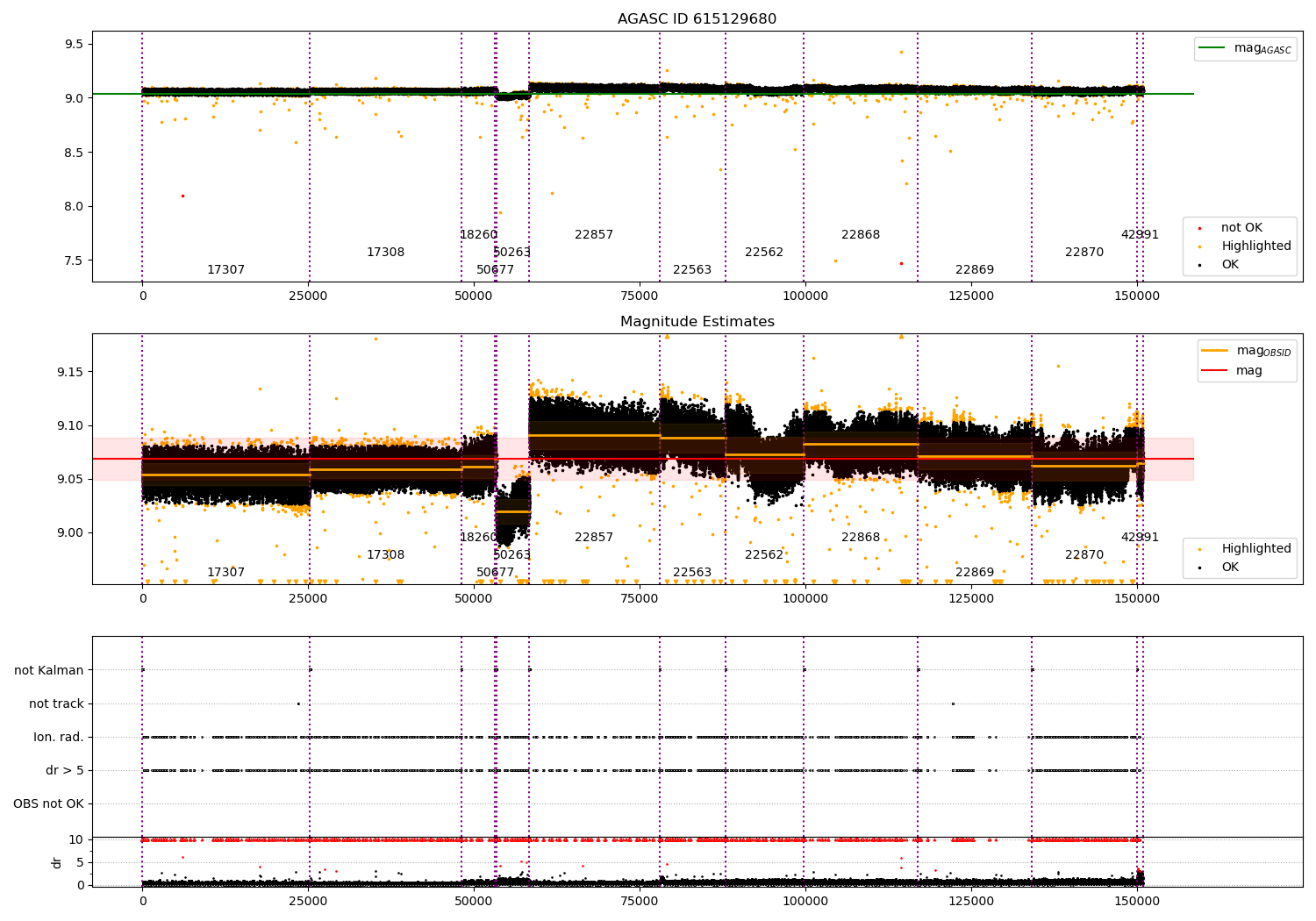Click obsid label 42991 in AGASC ID plot
This screenshot has height=921, width=1316.
point(1140,235)
